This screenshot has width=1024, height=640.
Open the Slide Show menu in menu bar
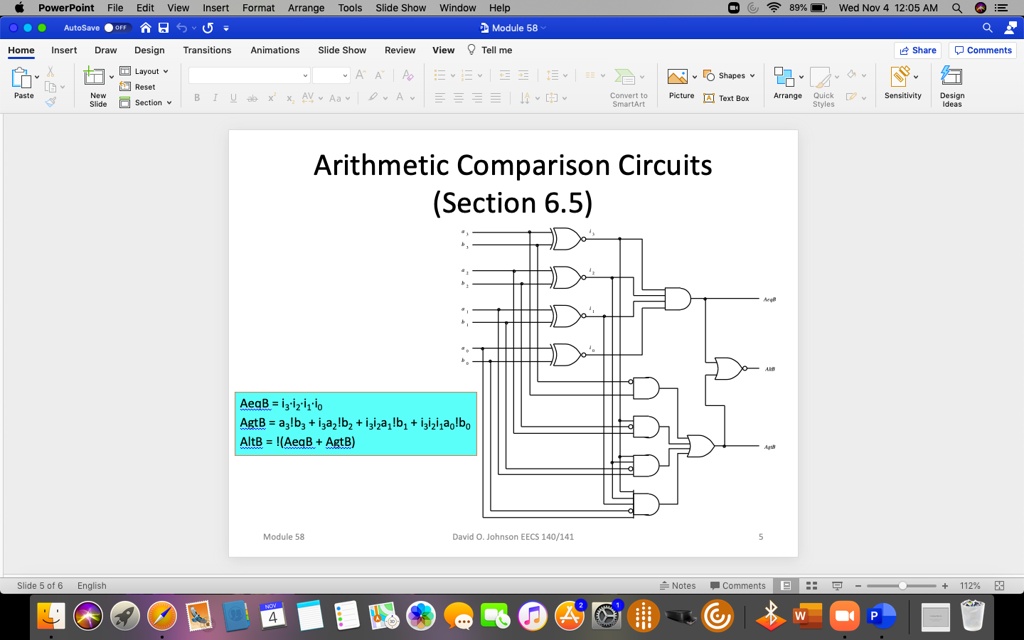coord(400,8)
